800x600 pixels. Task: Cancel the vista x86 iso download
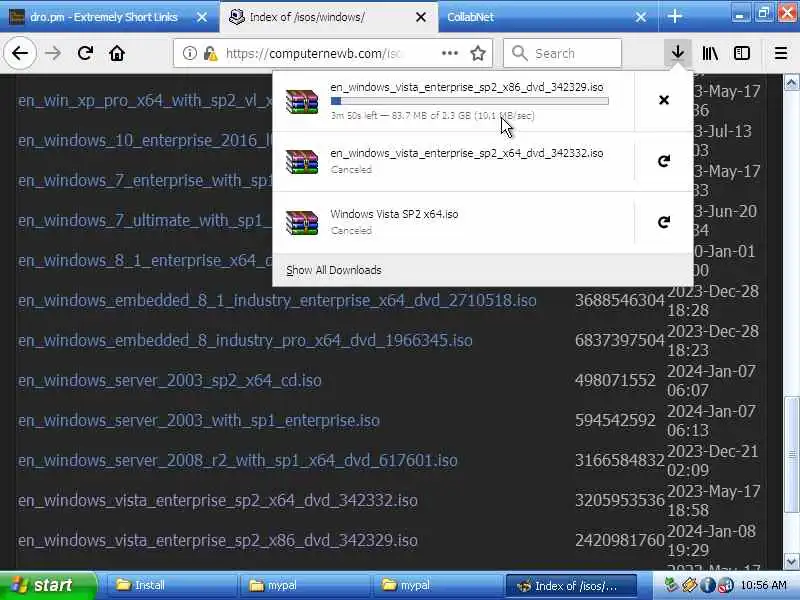(664, 100)
